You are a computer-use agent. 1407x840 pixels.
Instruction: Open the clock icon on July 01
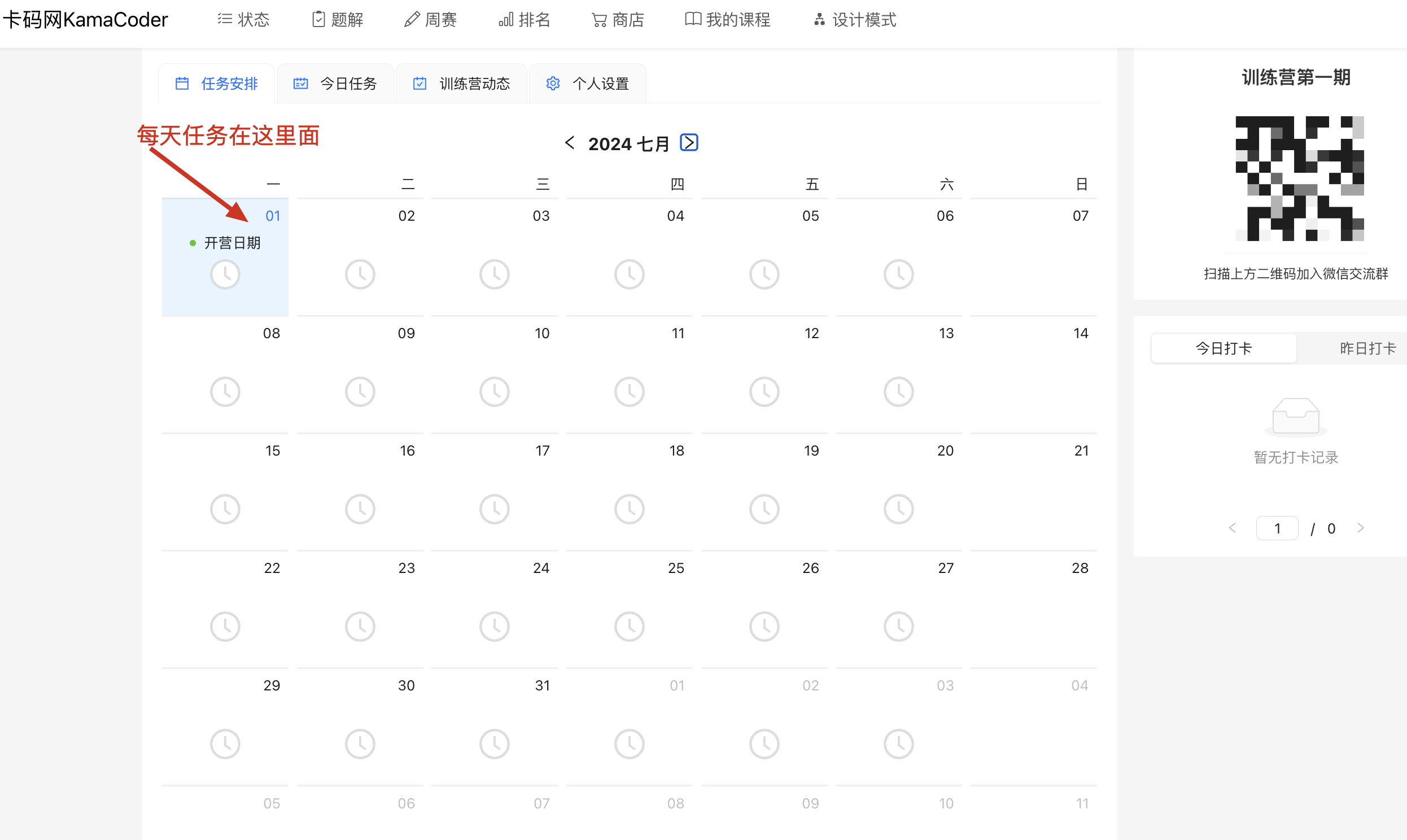(x=225, y=274)
